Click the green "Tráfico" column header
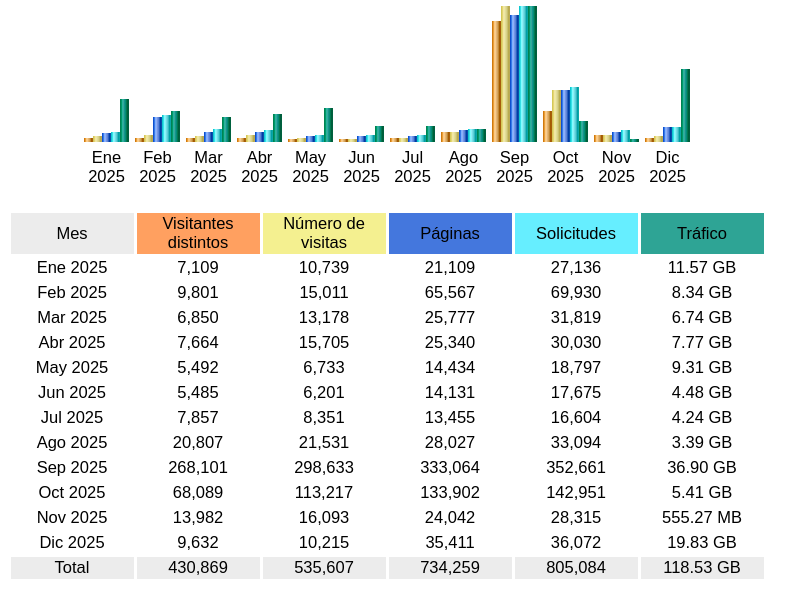This screenshot has height=594, width=792. click(702, 233)
